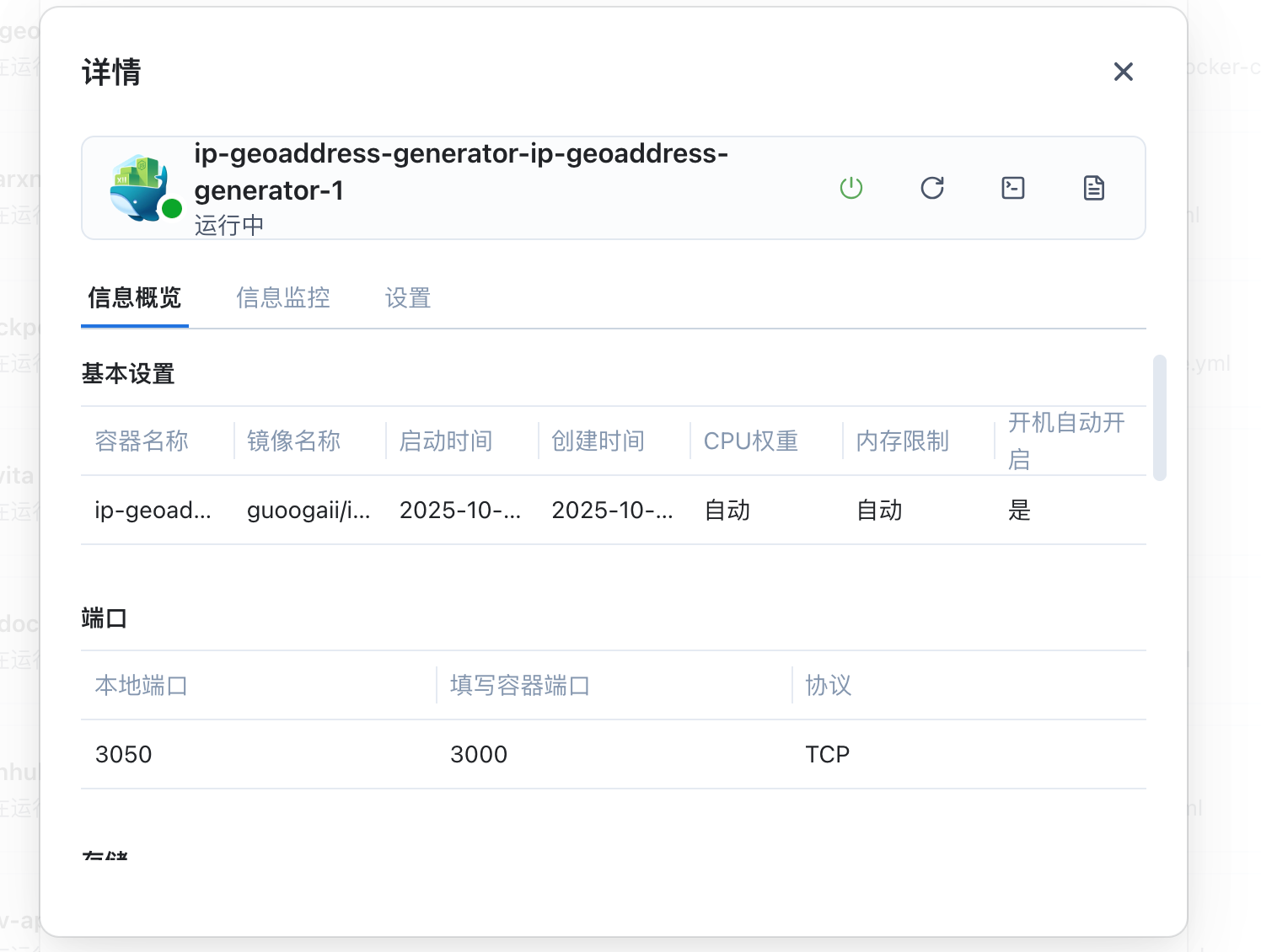Click the image name guoogaii/i... cell
Viewport: 1261px width, 952px height.
[x=309, y=511]
